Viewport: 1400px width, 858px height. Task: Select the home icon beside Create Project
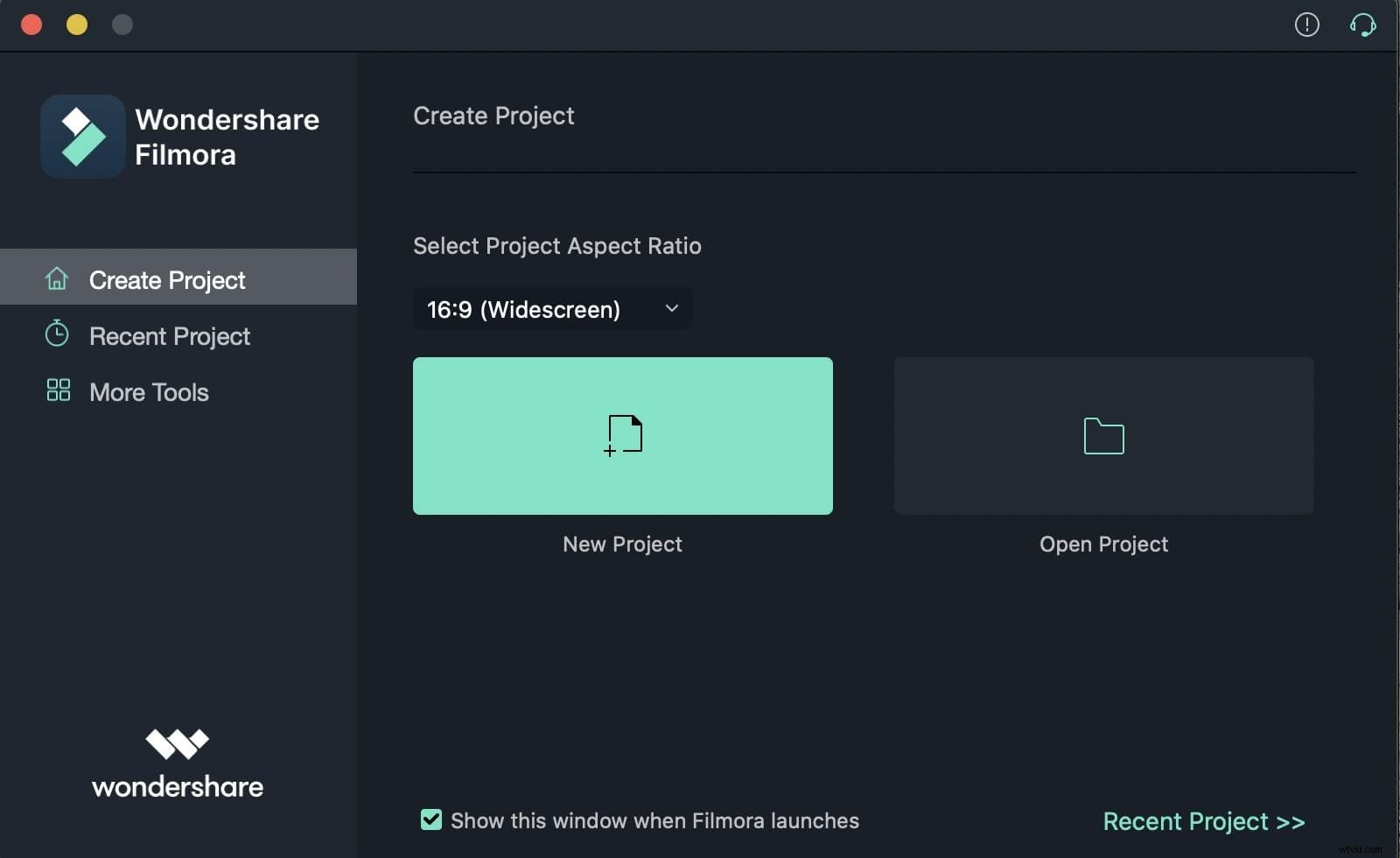click(x=57, y=278)
